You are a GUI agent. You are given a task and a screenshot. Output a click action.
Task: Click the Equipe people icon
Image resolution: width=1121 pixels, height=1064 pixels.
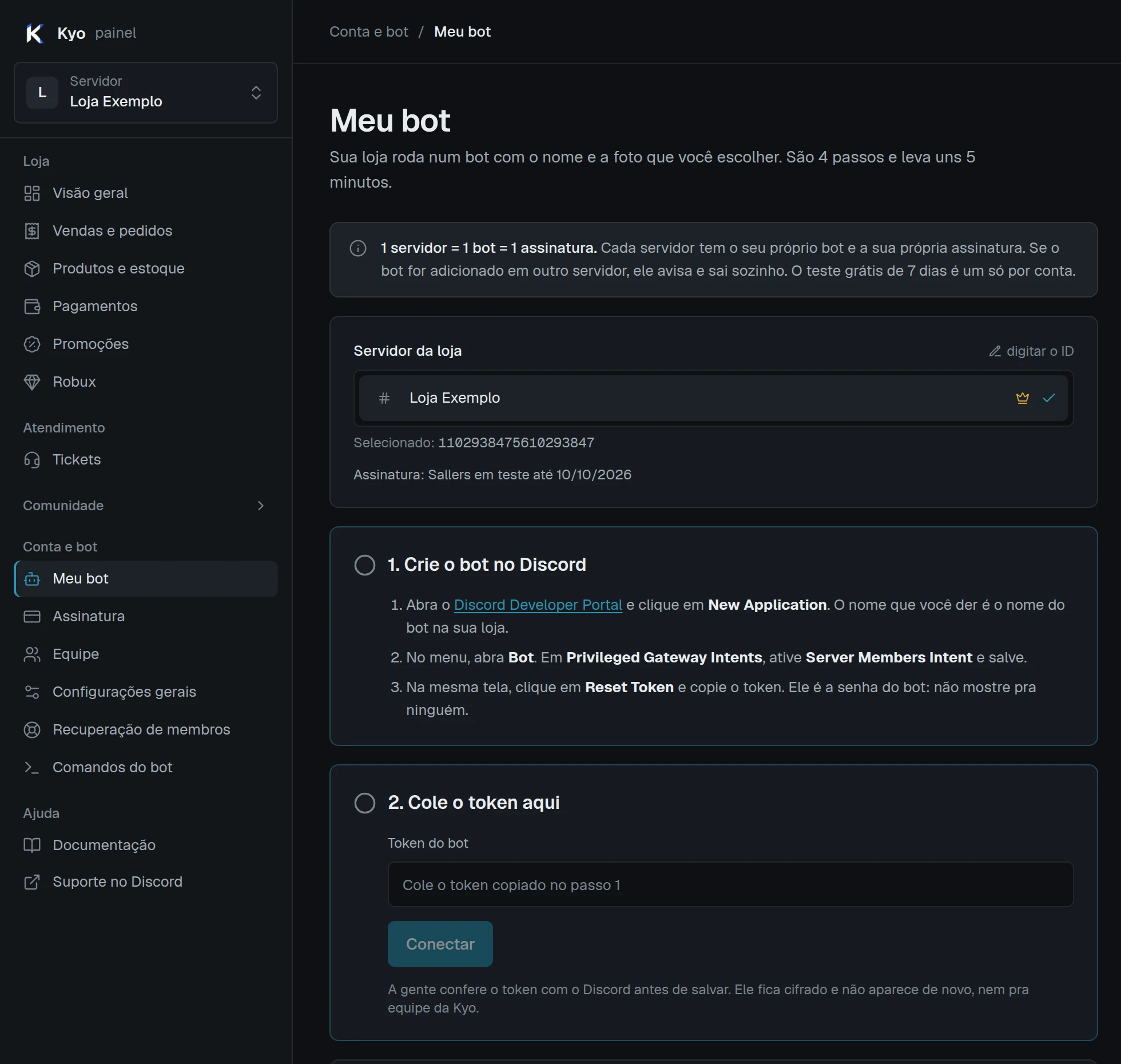[x=32, y=654]
